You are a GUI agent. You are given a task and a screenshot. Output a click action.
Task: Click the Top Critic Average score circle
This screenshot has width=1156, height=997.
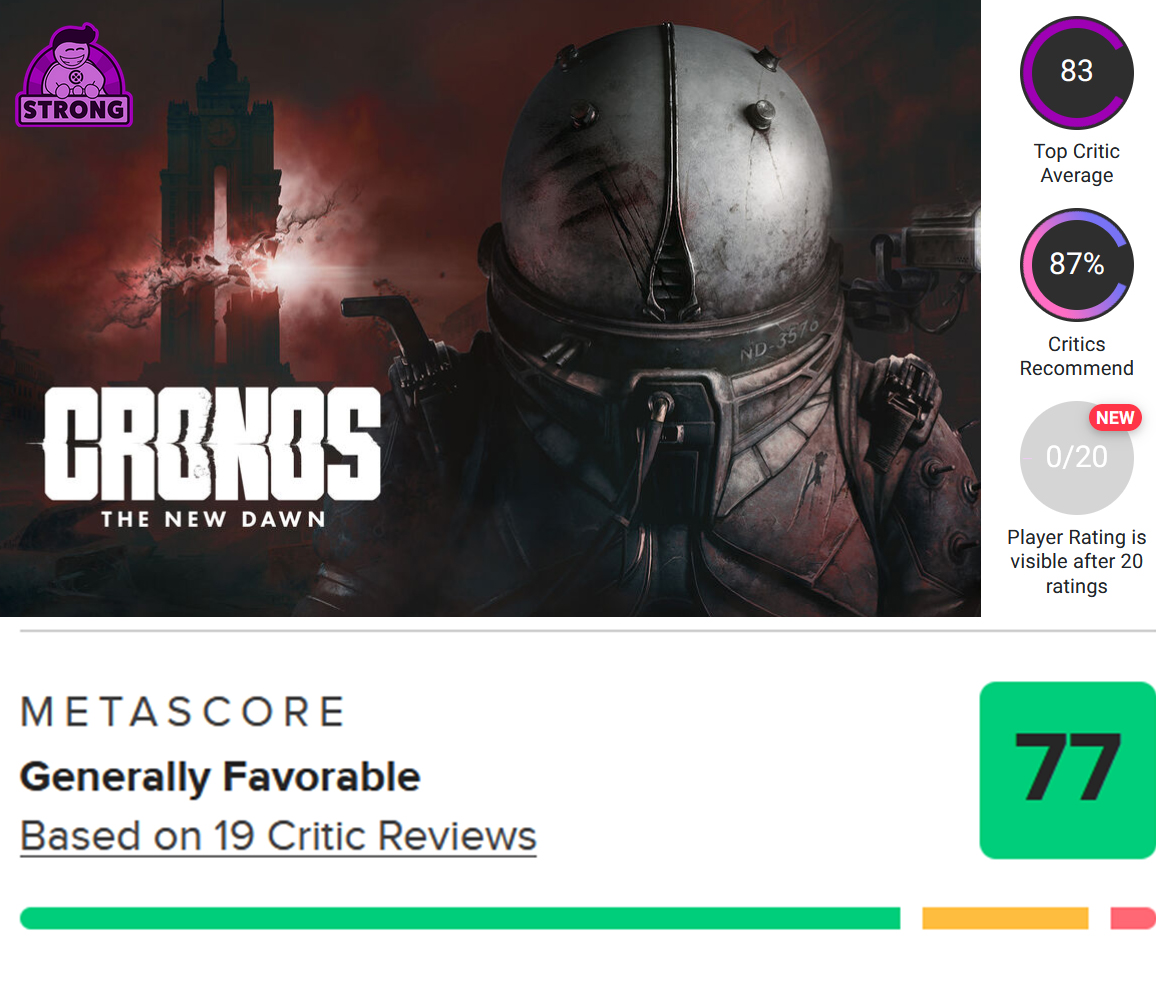coord(1076,72)
